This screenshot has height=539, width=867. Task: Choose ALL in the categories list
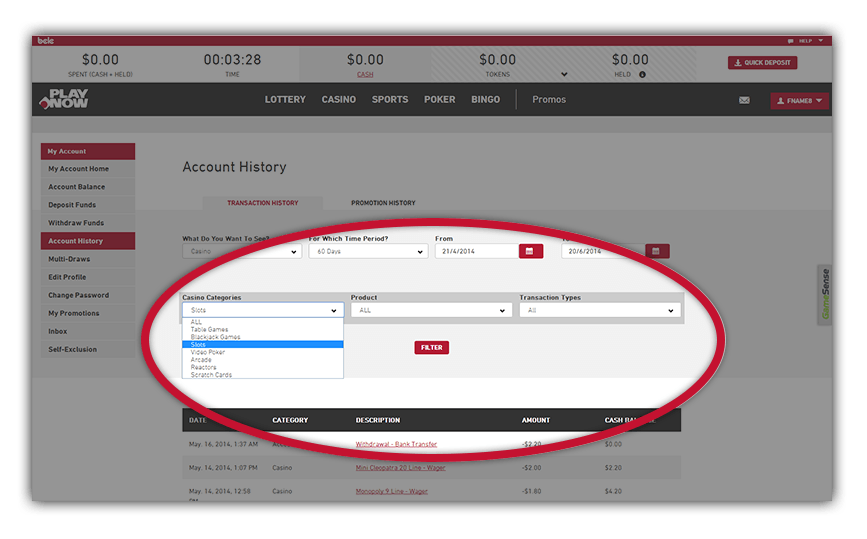click(x=263, y=322)
